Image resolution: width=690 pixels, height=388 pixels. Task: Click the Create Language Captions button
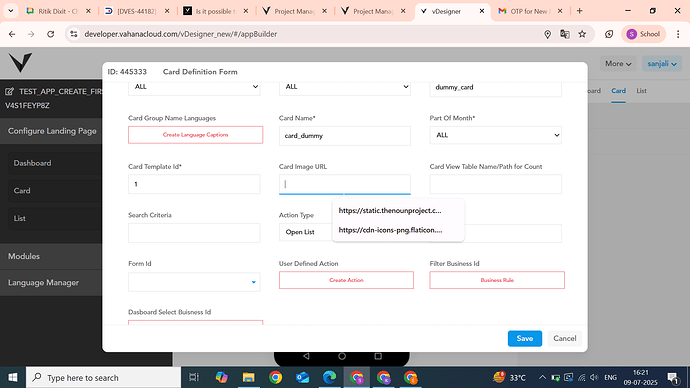pyautogui.click(x=195, y=135)
